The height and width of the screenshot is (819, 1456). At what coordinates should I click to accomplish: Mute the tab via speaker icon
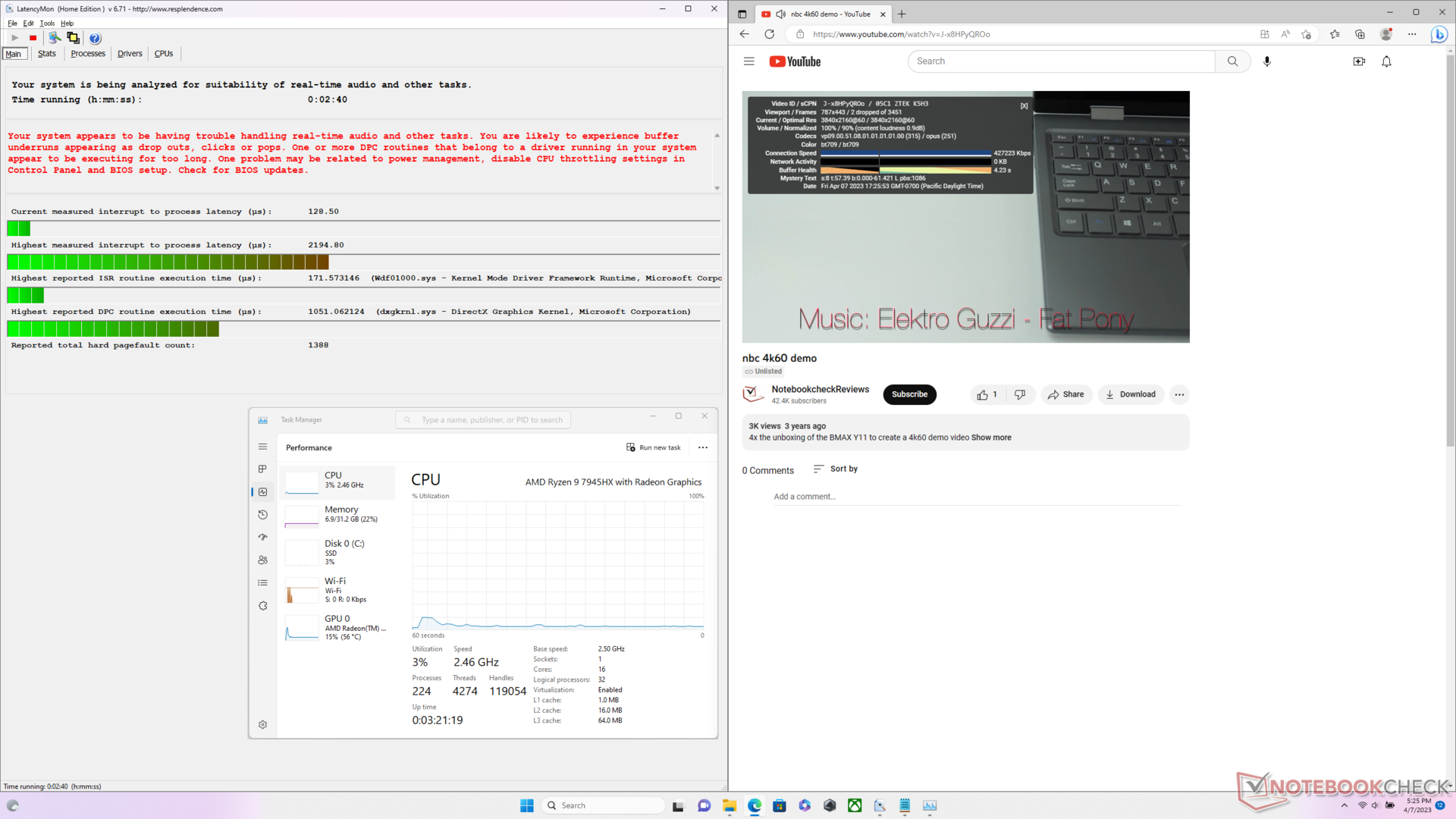pos(780,14)
